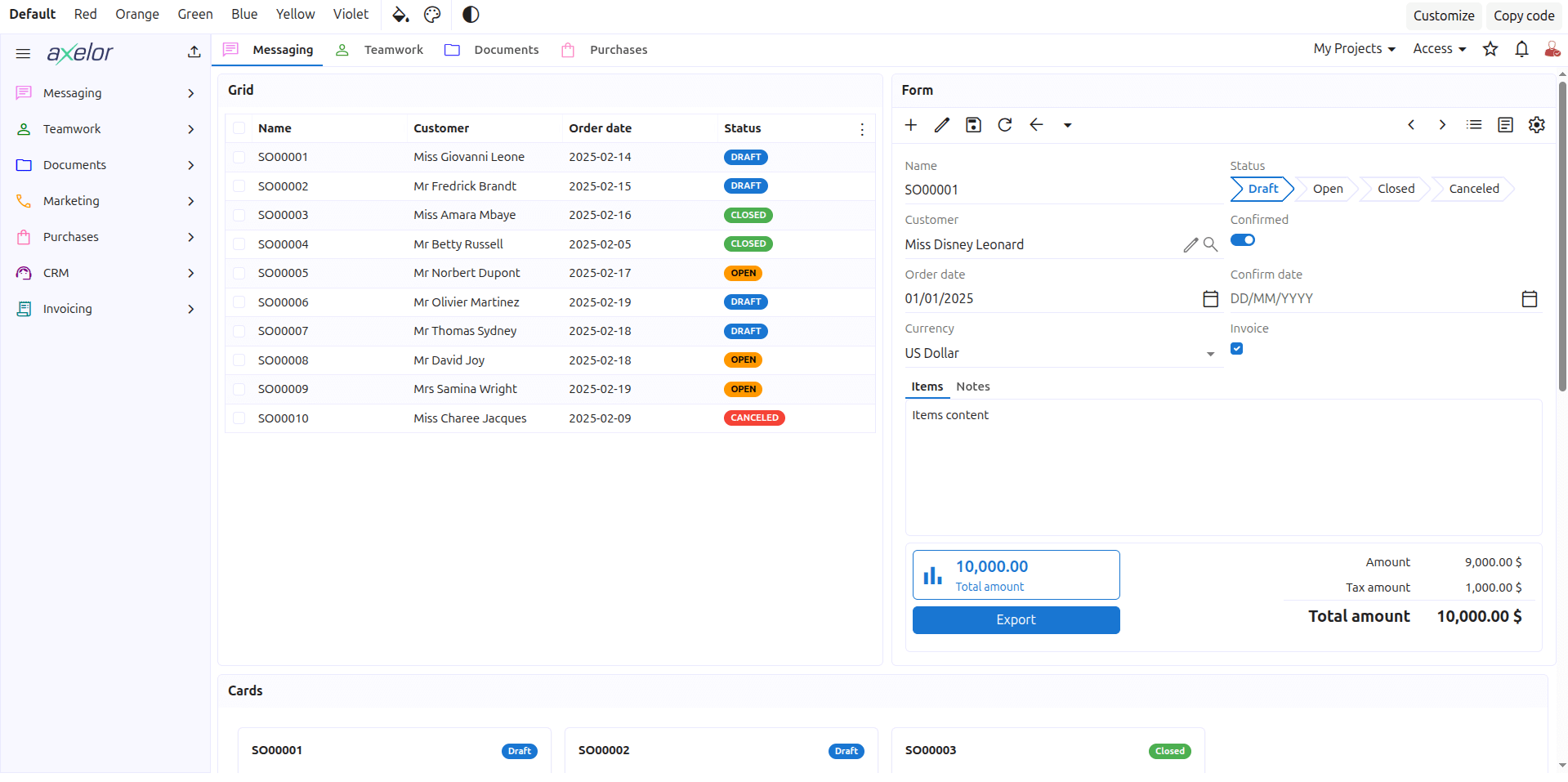The width and height of the screenshot is (1568, 782).
Task: Select checkbox for row SO00005
Action: [x=239, y=273]
